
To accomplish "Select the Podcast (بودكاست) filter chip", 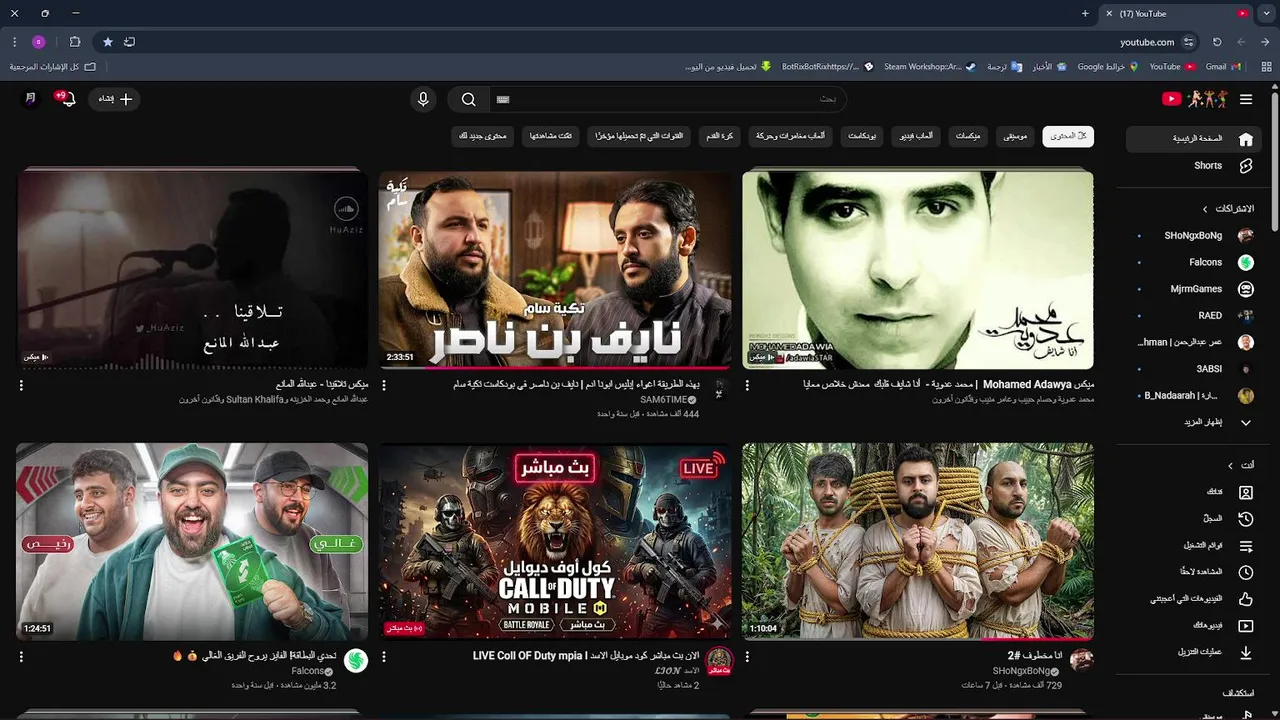I will click(864, 136).
